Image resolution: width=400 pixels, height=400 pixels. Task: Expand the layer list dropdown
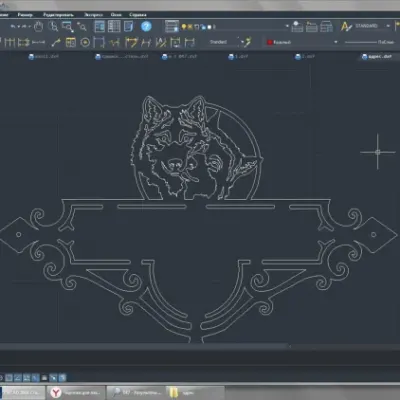(x=287, y=26)
